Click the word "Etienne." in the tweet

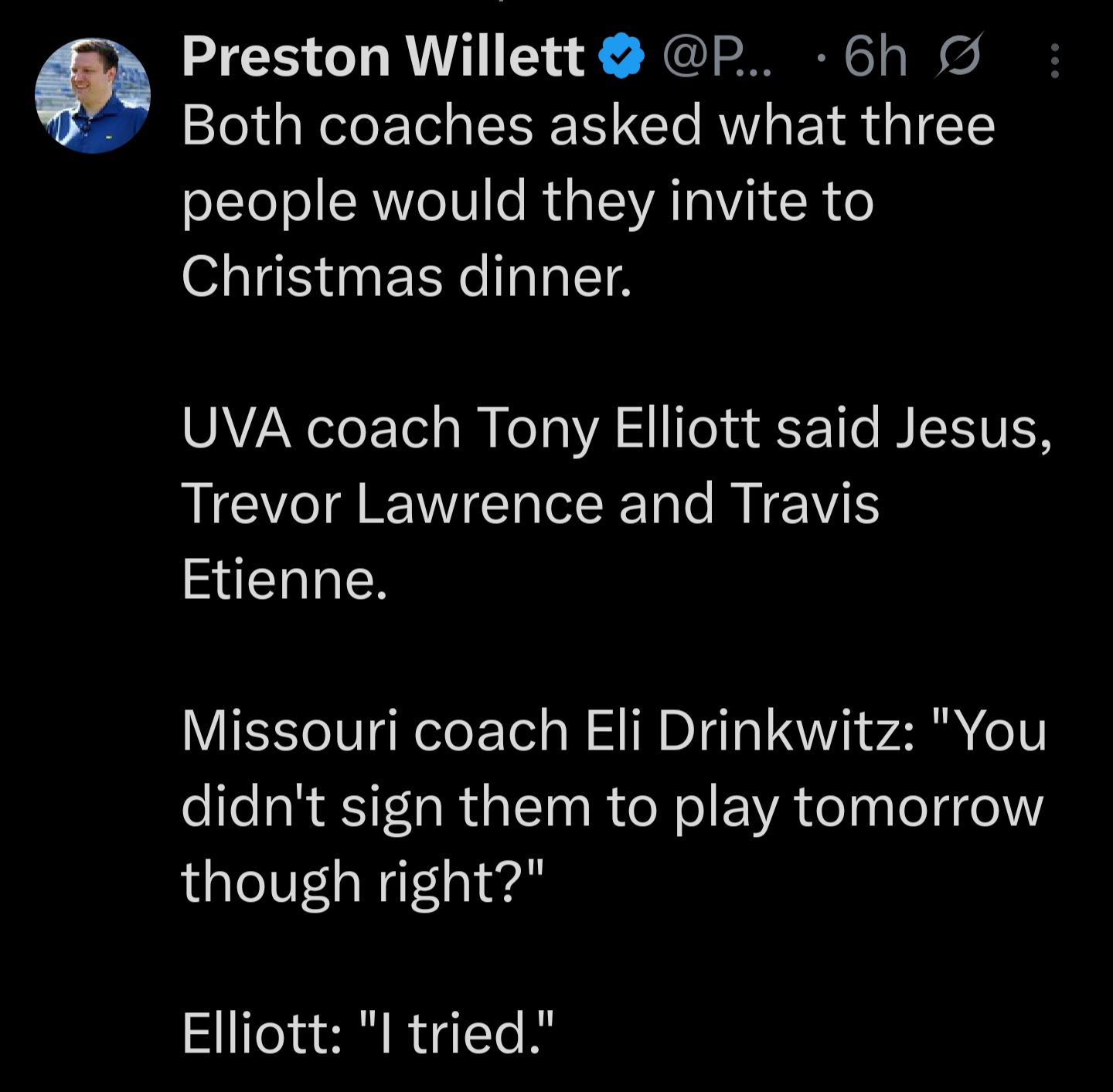click(284, 580)
